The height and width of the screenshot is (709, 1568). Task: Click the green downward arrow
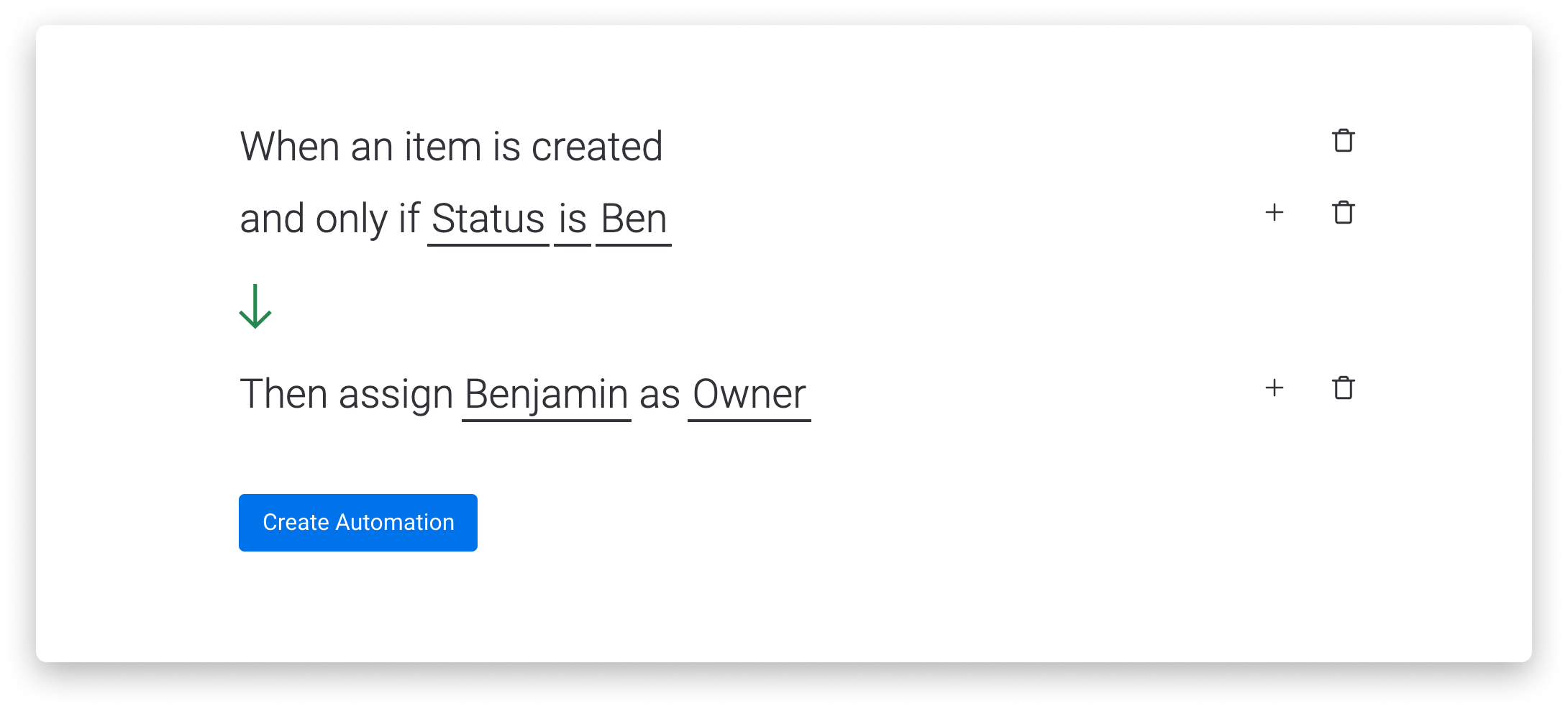(255, 306)
